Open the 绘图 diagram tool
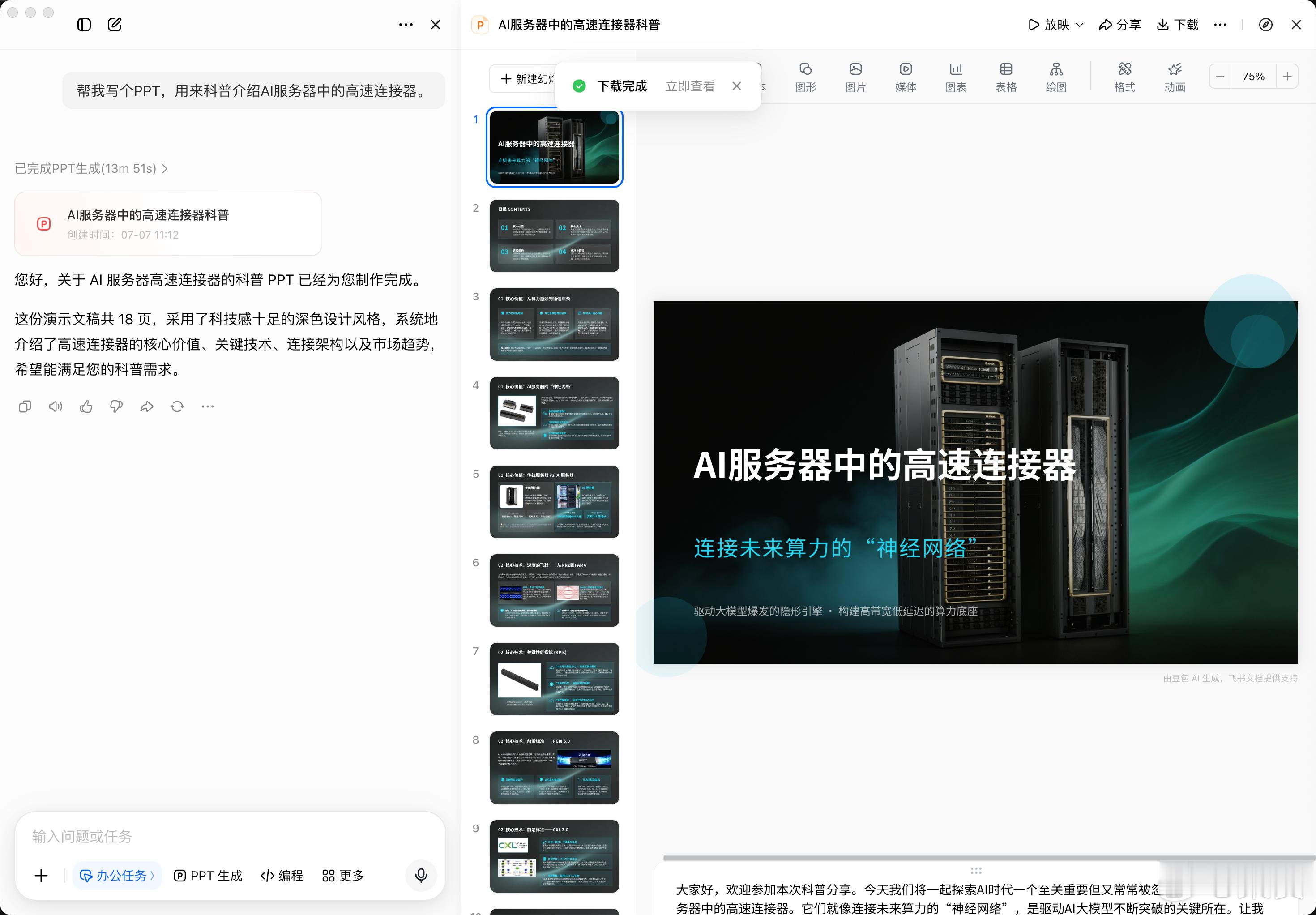1316x915 pixels. 1056,77
